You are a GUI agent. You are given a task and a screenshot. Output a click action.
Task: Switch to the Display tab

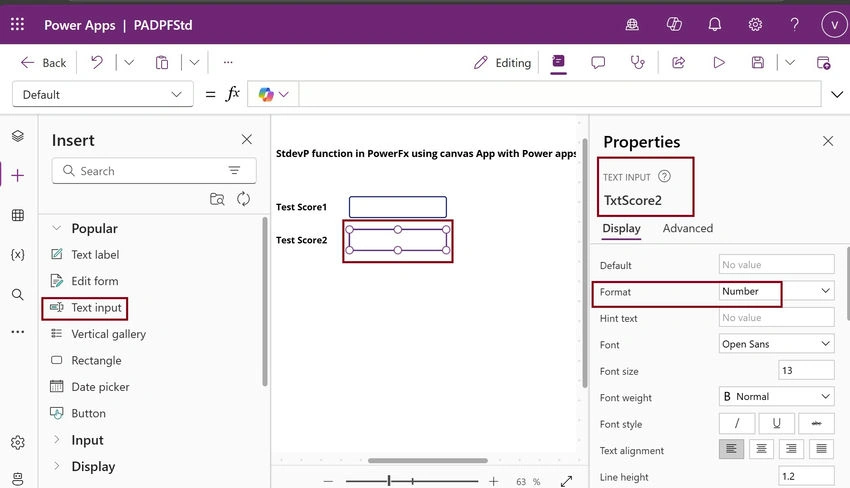(621, 228)
